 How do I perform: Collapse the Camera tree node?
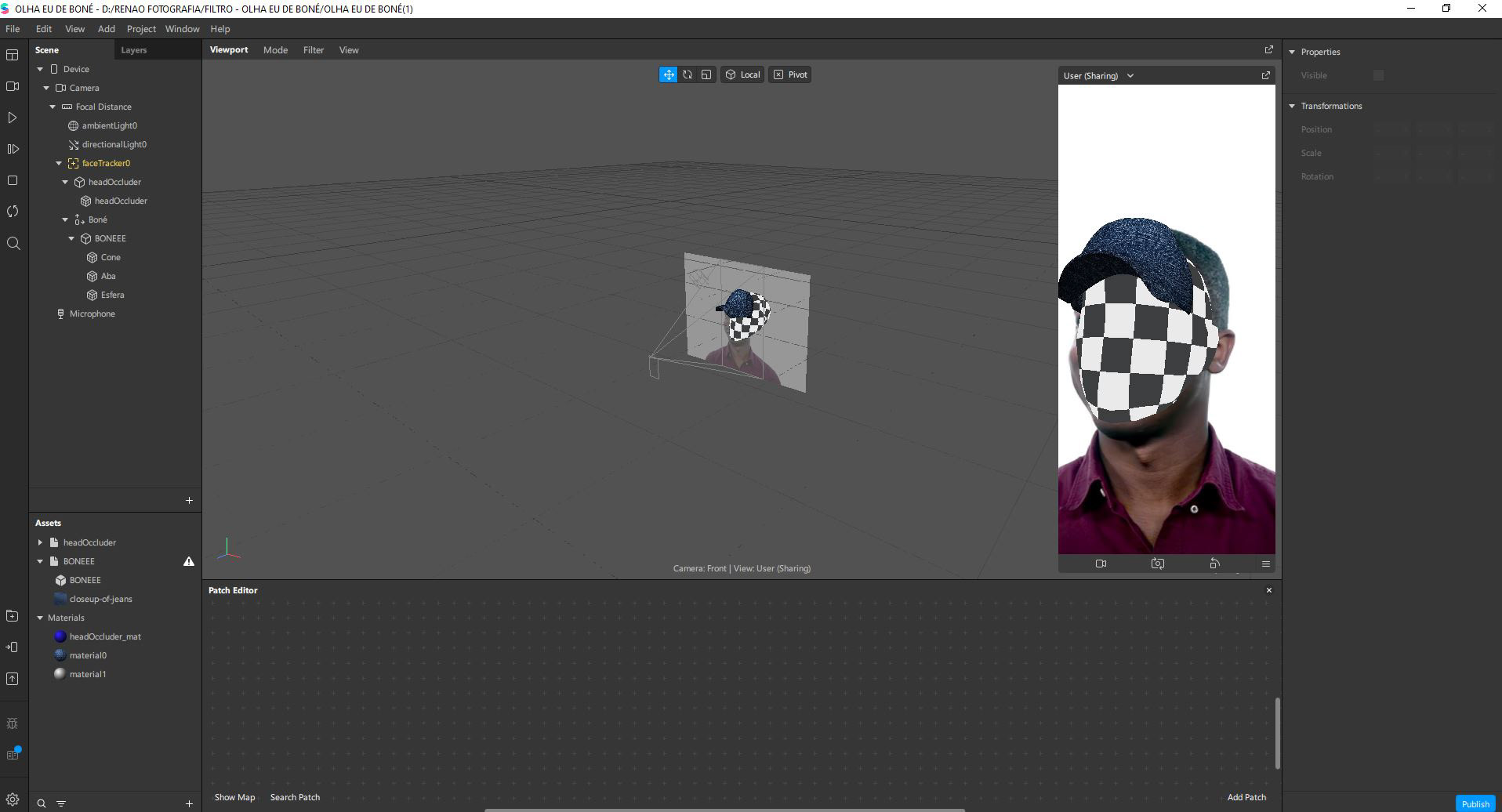(x=46, y=88)
